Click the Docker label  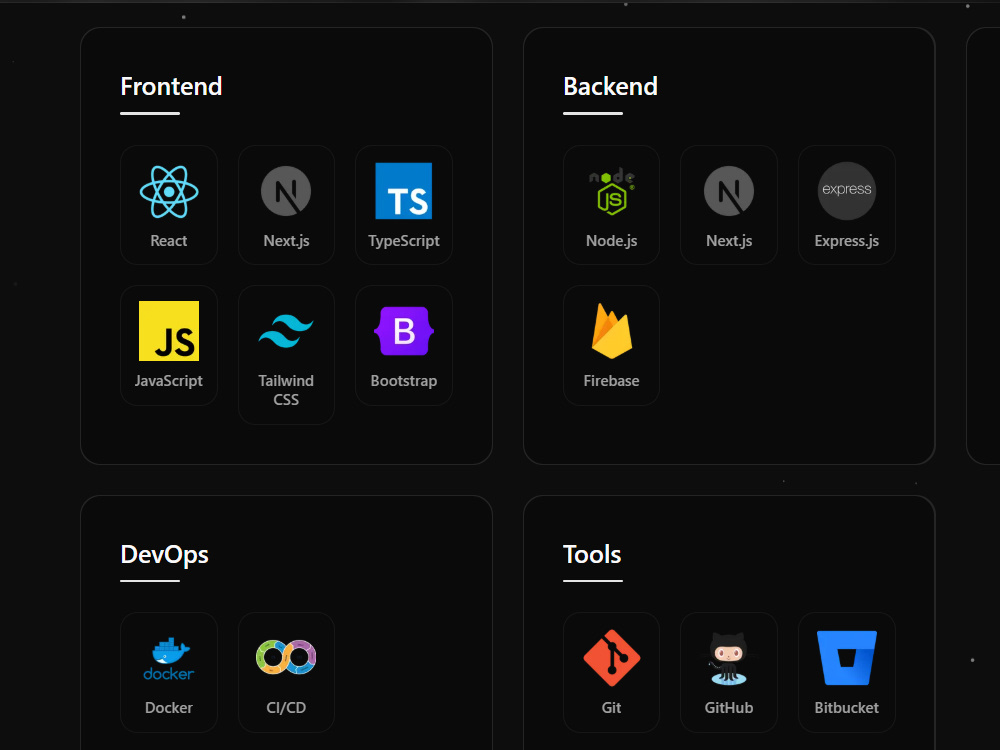(169, 708)
